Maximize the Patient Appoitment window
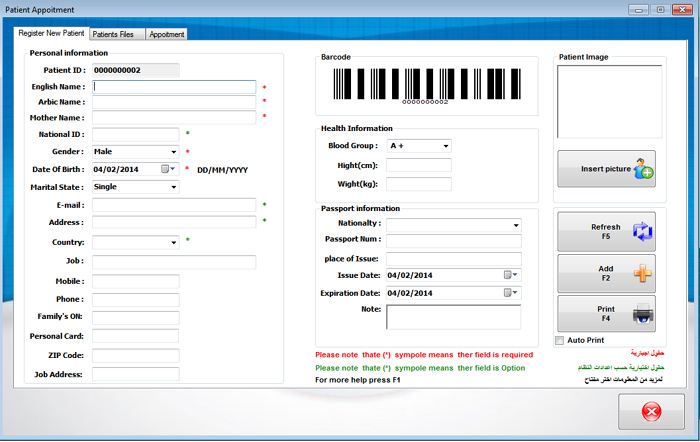The height and width of the screenshot is (442, 700). (660, 9)
